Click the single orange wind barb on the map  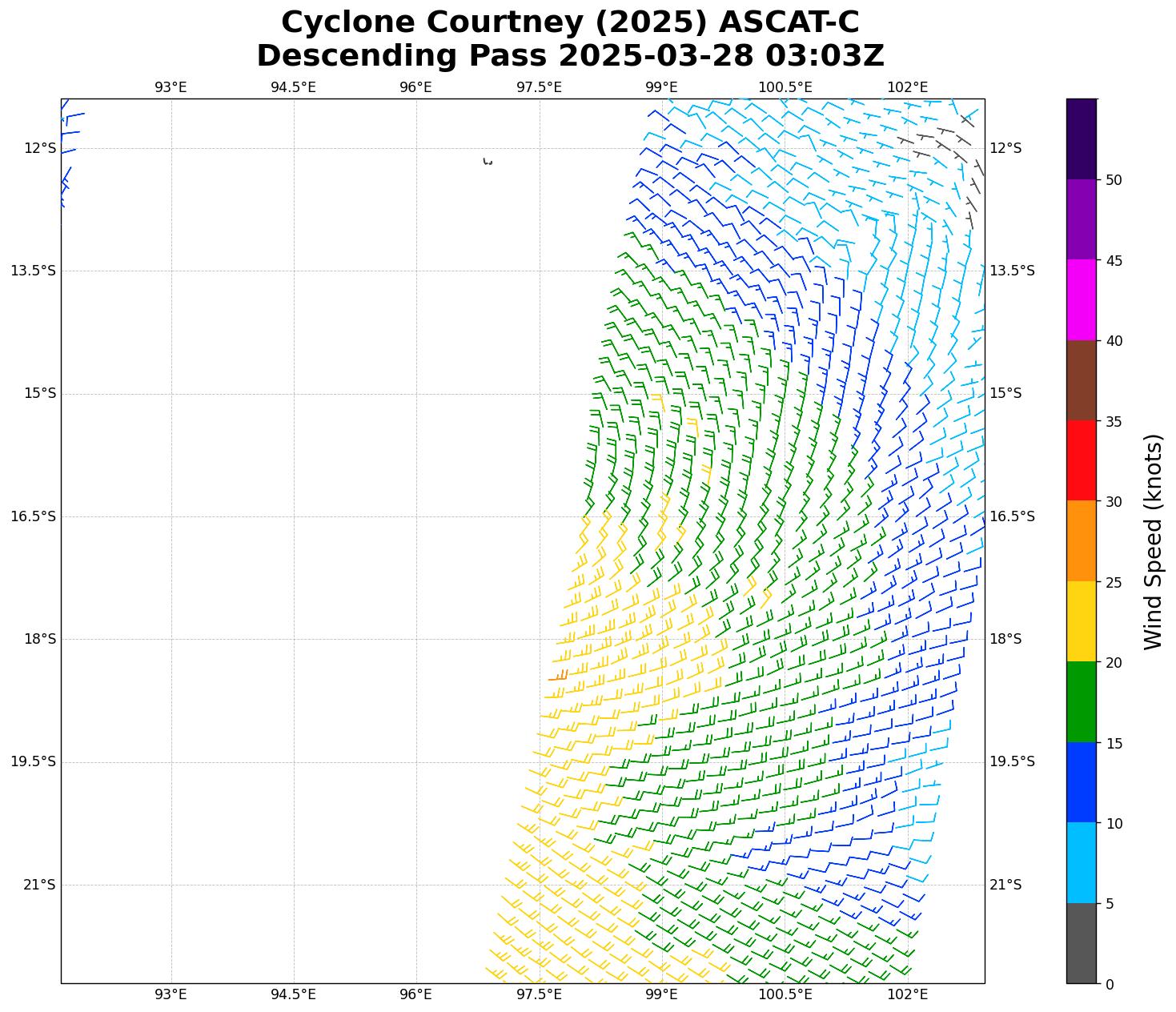(558, 677)
